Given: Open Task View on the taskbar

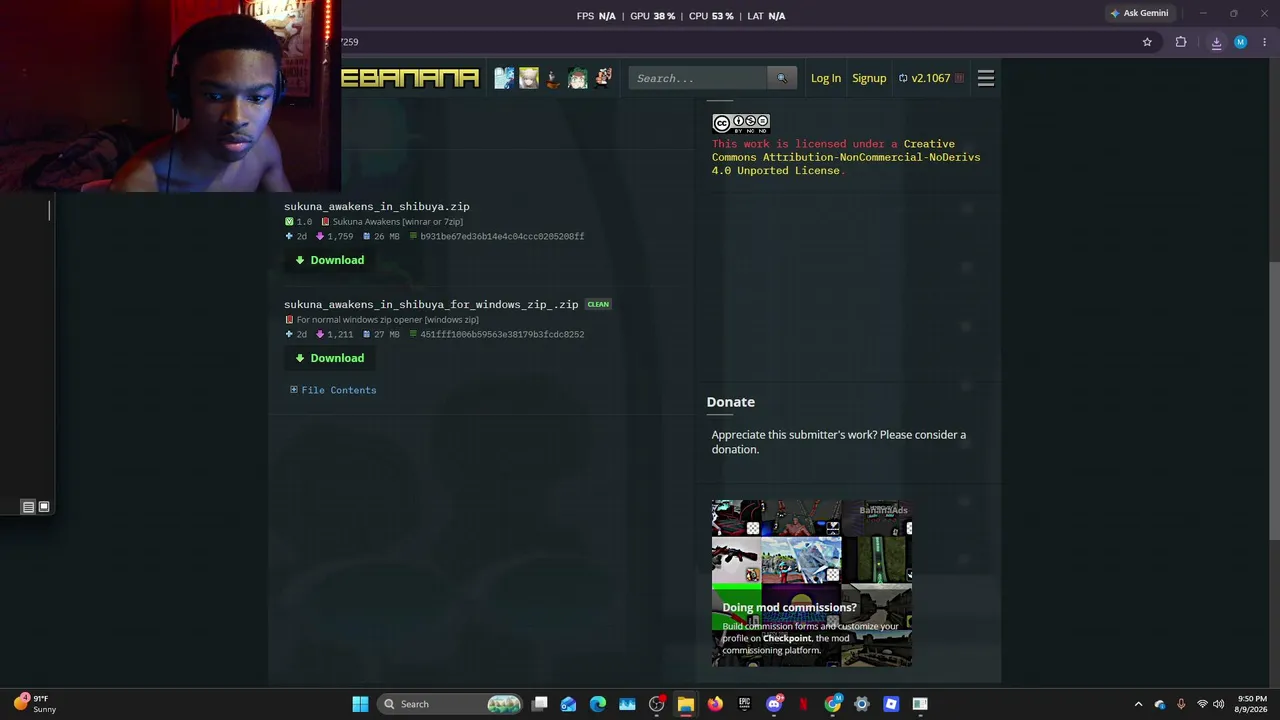Looking at the screenshot, I should [540, 704].
